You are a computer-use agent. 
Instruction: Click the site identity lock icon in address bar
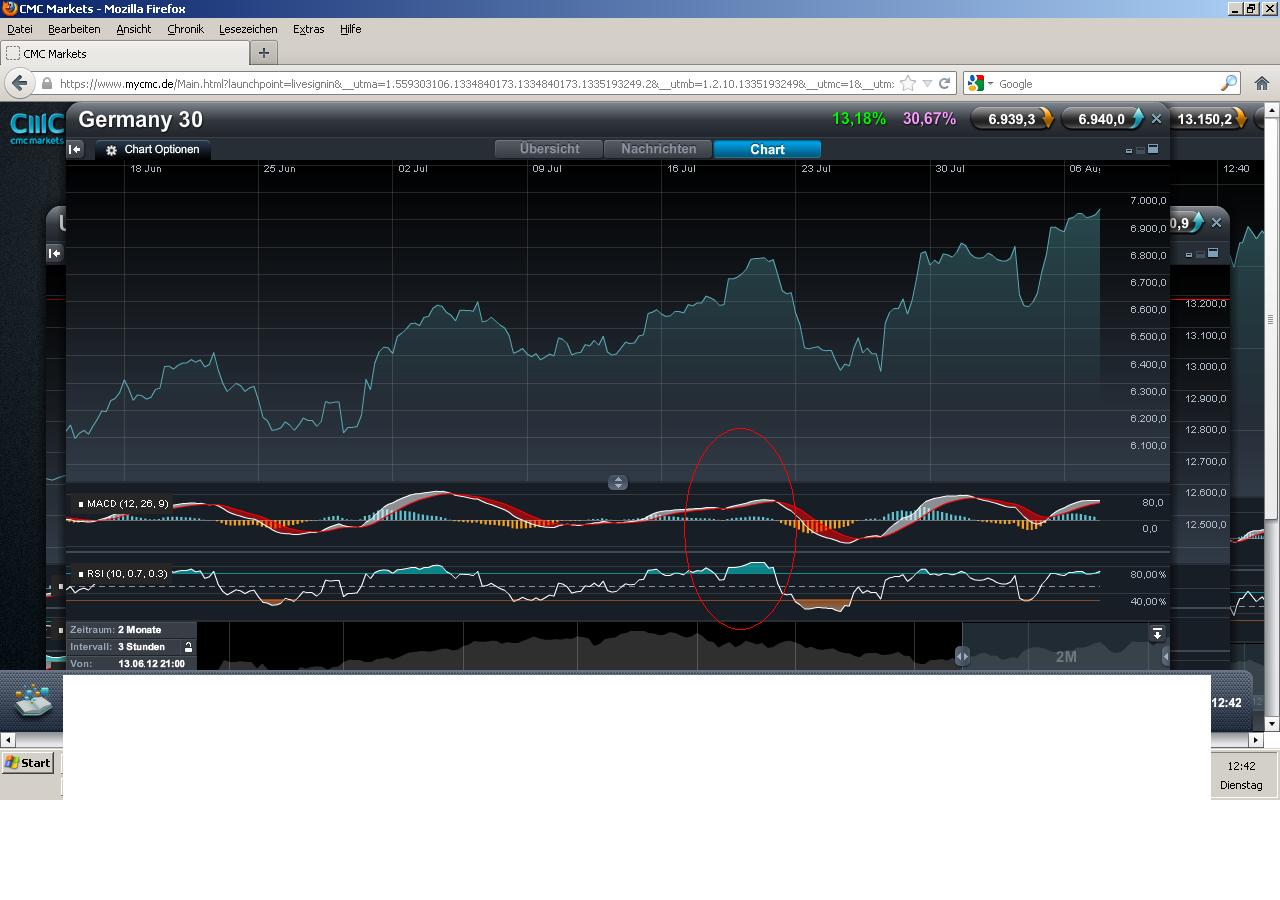tap(46, 84)
